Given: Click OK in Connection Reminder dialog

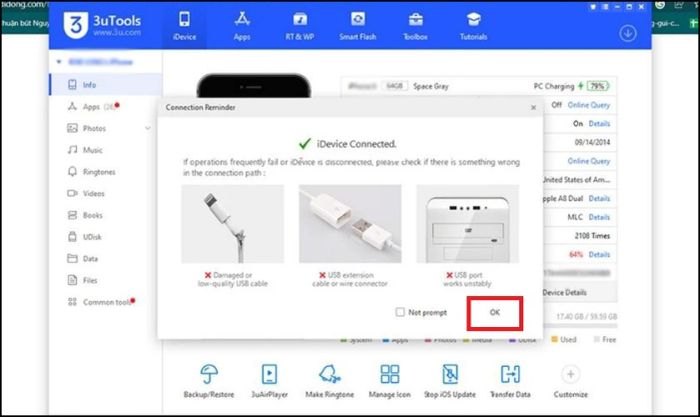Looking at the screenshot, I should [495, 313].
